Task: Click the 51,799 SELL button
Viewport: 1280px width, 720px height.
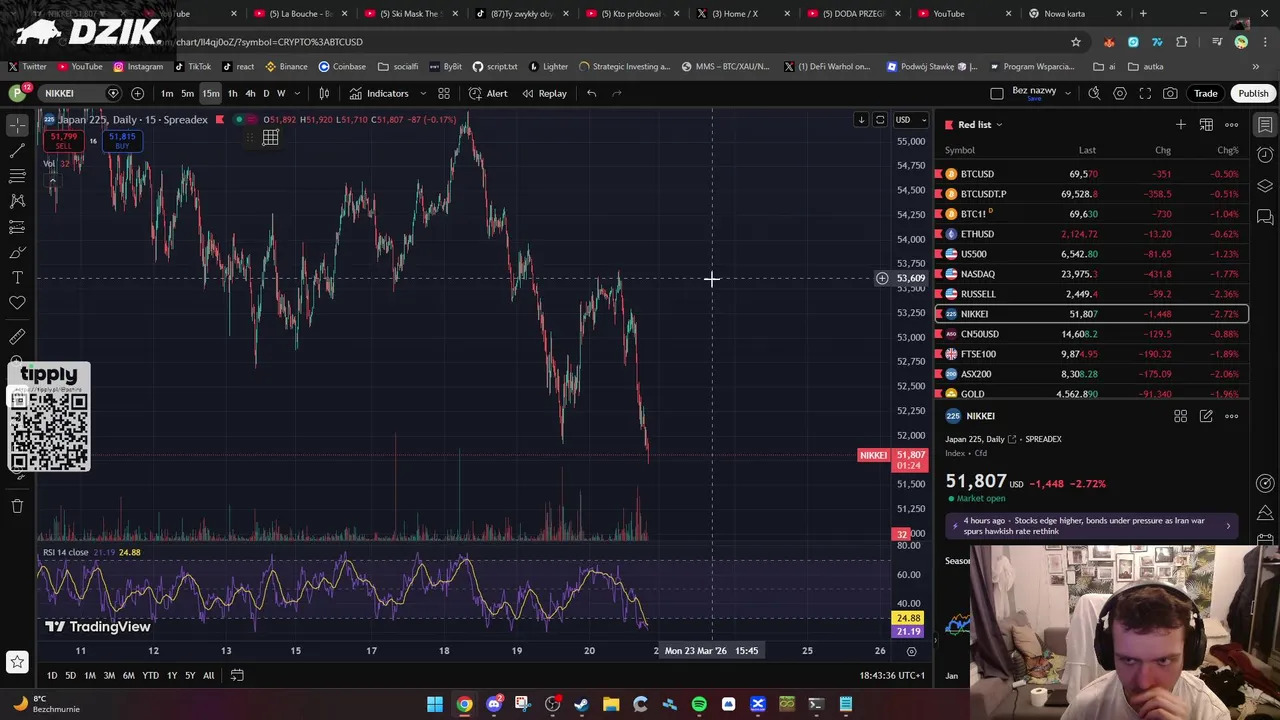Action: (63, 141)
